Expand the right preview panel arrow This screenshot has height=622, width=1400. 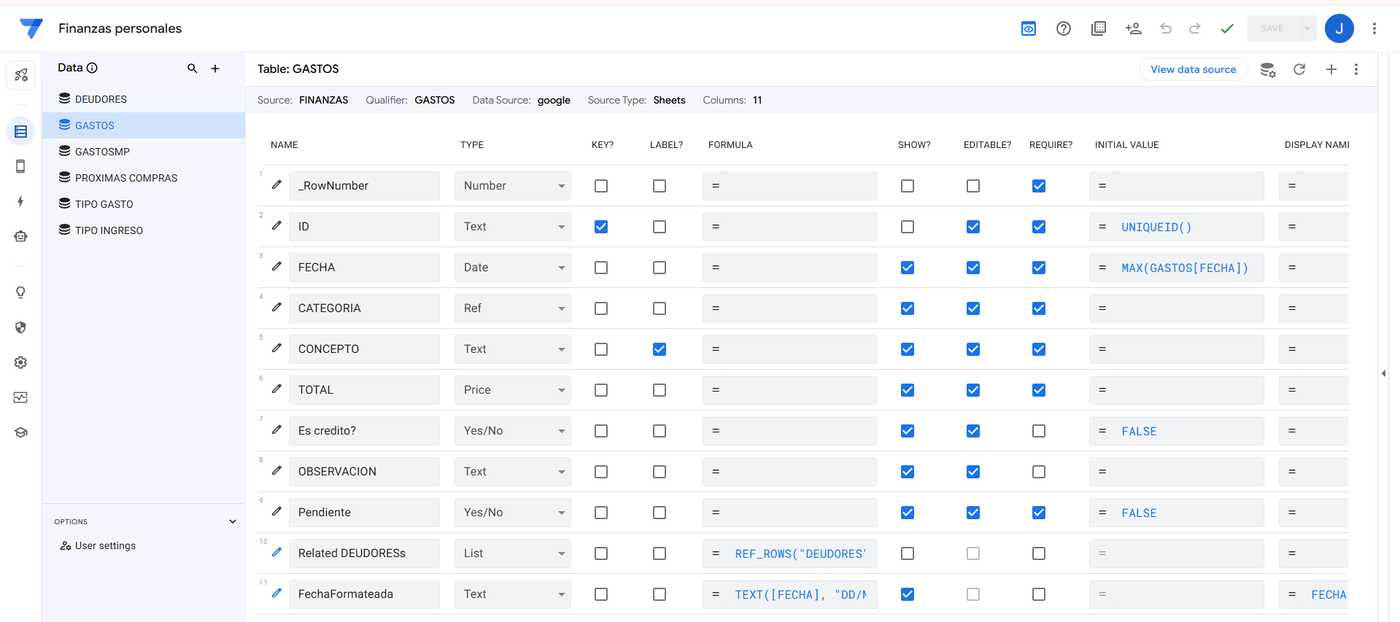tap(1383, 373)
